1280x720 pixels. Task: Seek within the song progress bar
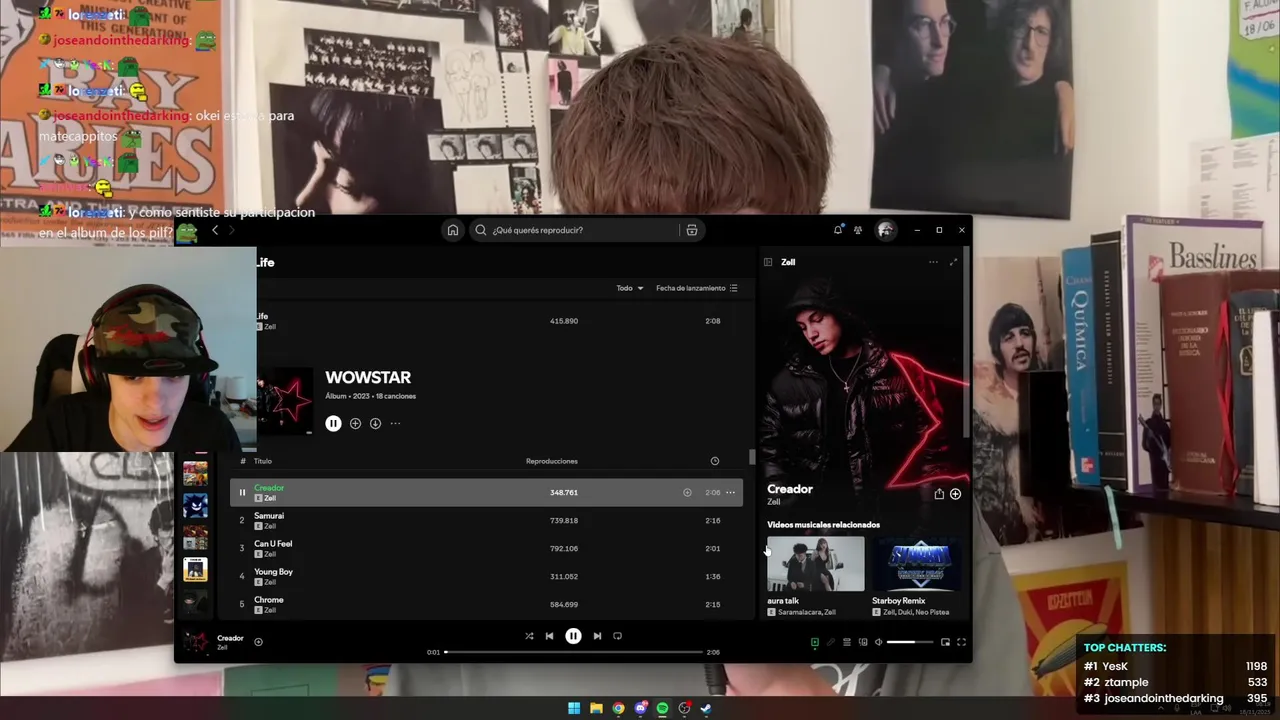(x=574, y=652)
